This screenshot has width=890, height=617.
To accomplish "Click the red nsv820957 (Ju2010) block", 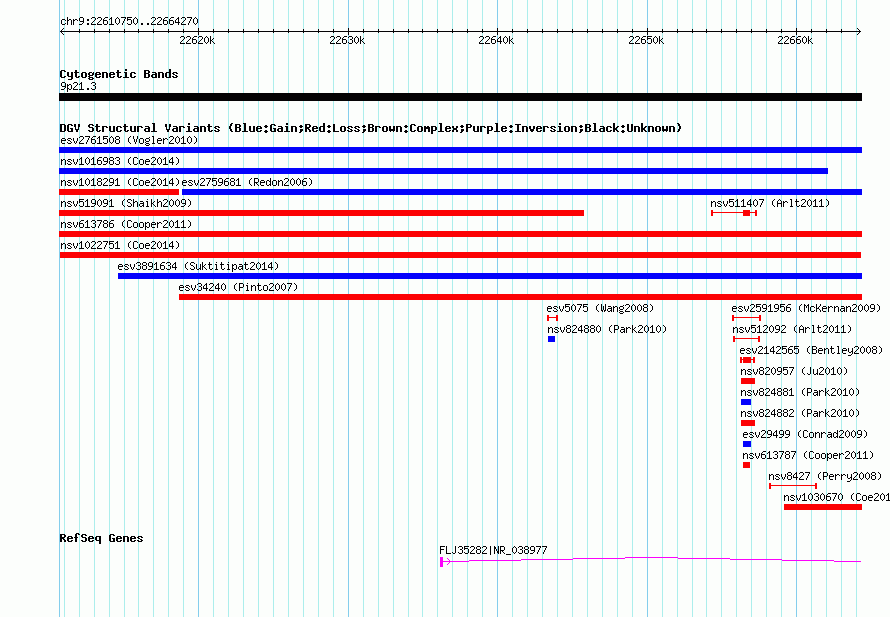I will pos(748,381).
